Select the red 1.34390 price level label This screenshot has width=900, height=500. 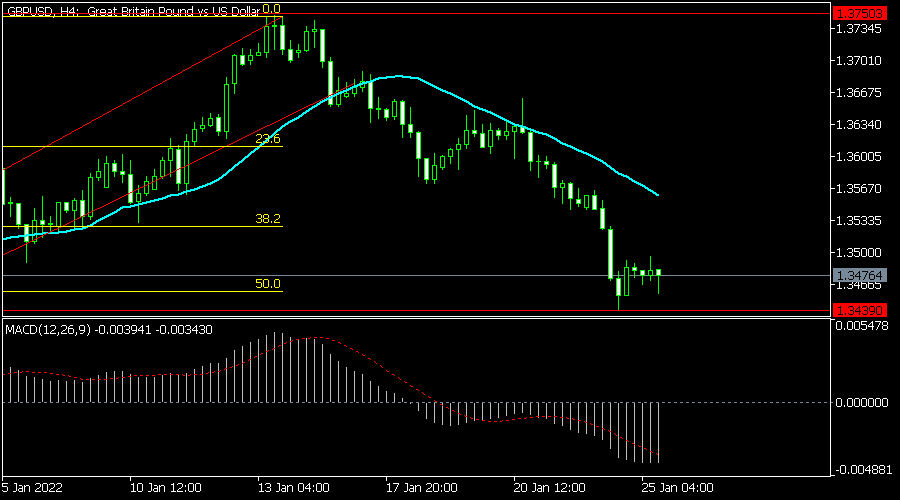859,311
